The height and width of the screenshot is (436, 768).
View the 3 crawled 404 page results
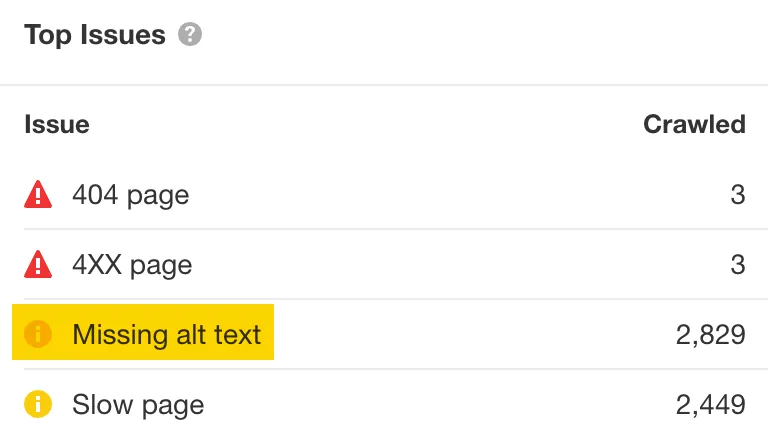738,194
